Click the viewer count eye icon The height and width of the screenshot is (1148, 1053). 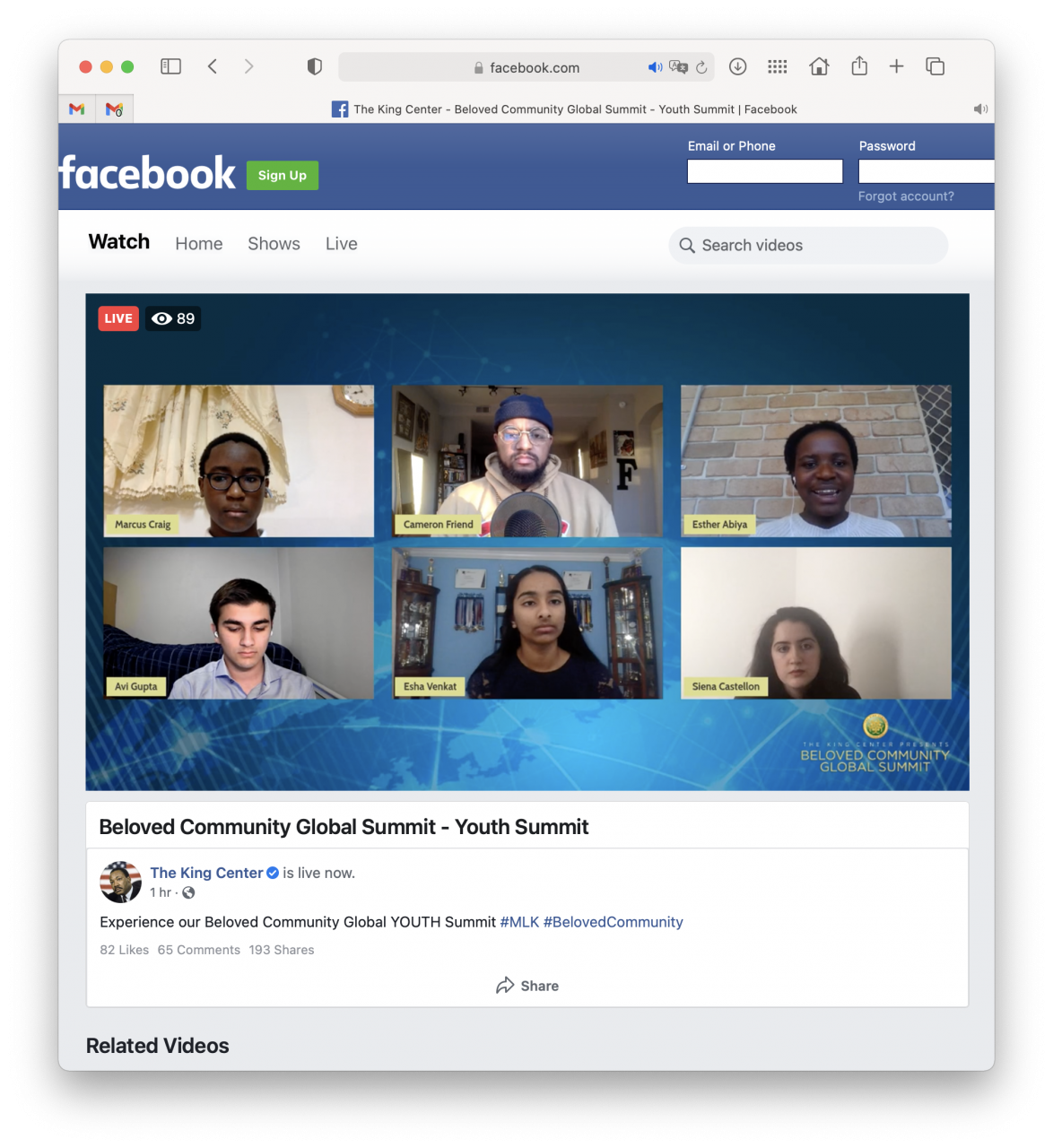pyautogui.click(x=161, y=318)
